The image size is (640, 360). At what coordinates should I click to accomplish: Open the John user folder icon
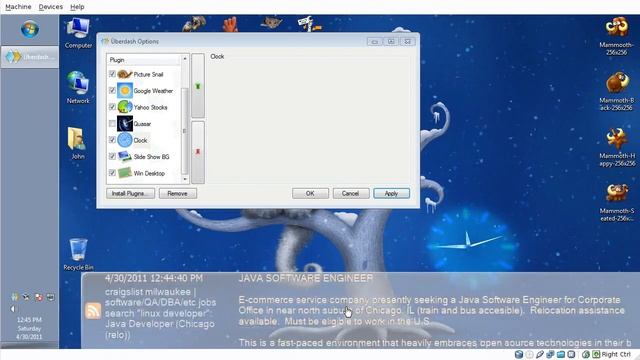[x=78, y=143]
